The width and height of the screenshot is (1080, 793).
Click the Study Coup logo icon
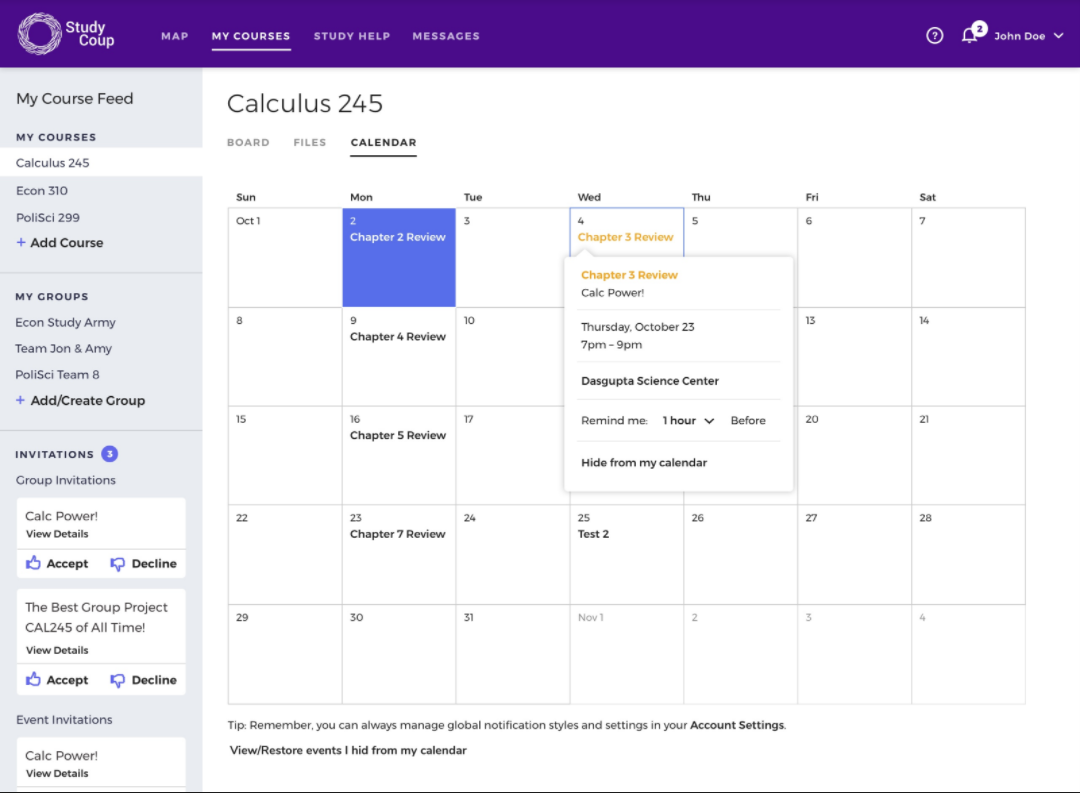tap(39, 34)
